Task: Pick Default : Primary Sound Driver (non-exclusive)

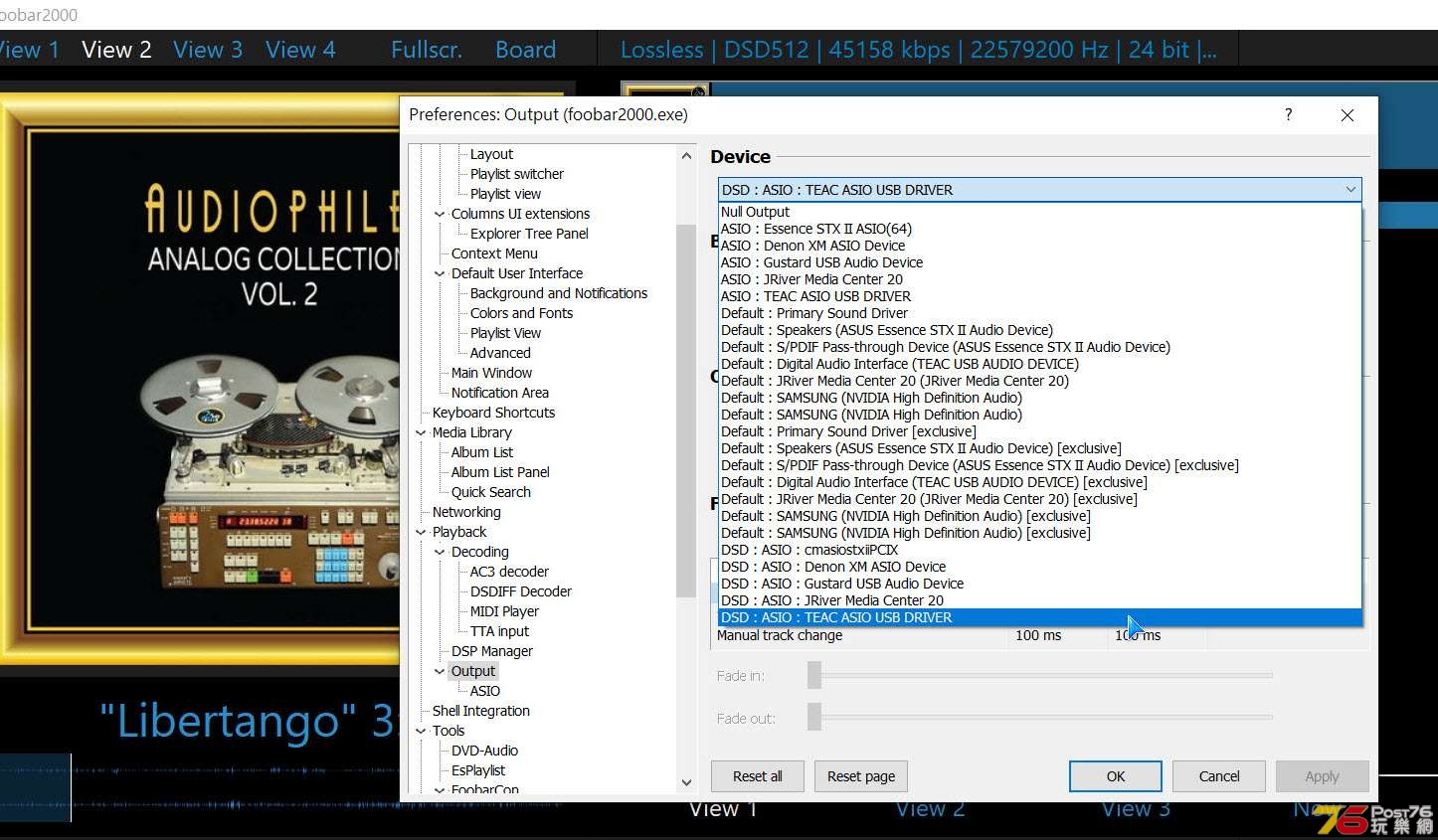Action: (x=1039, y=313)
